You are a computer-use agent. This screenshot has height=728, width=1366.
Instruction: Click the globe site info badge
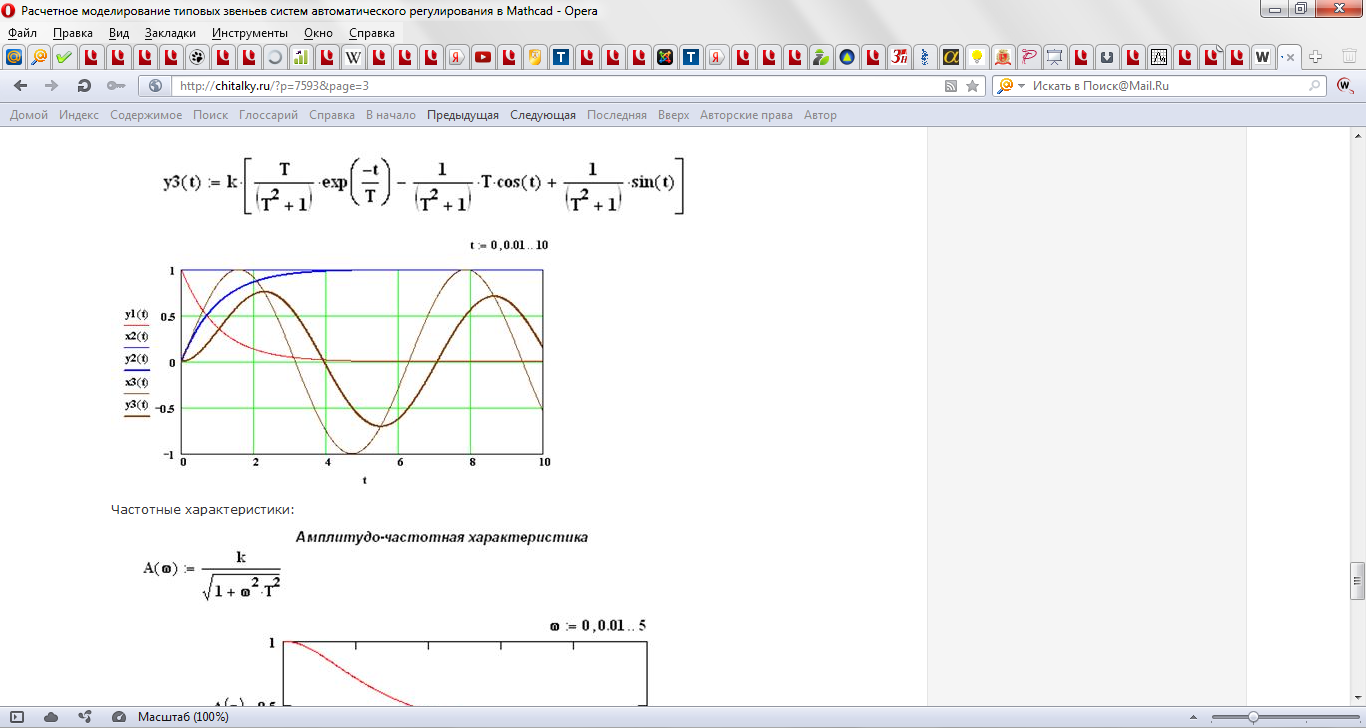click(156, 86)
